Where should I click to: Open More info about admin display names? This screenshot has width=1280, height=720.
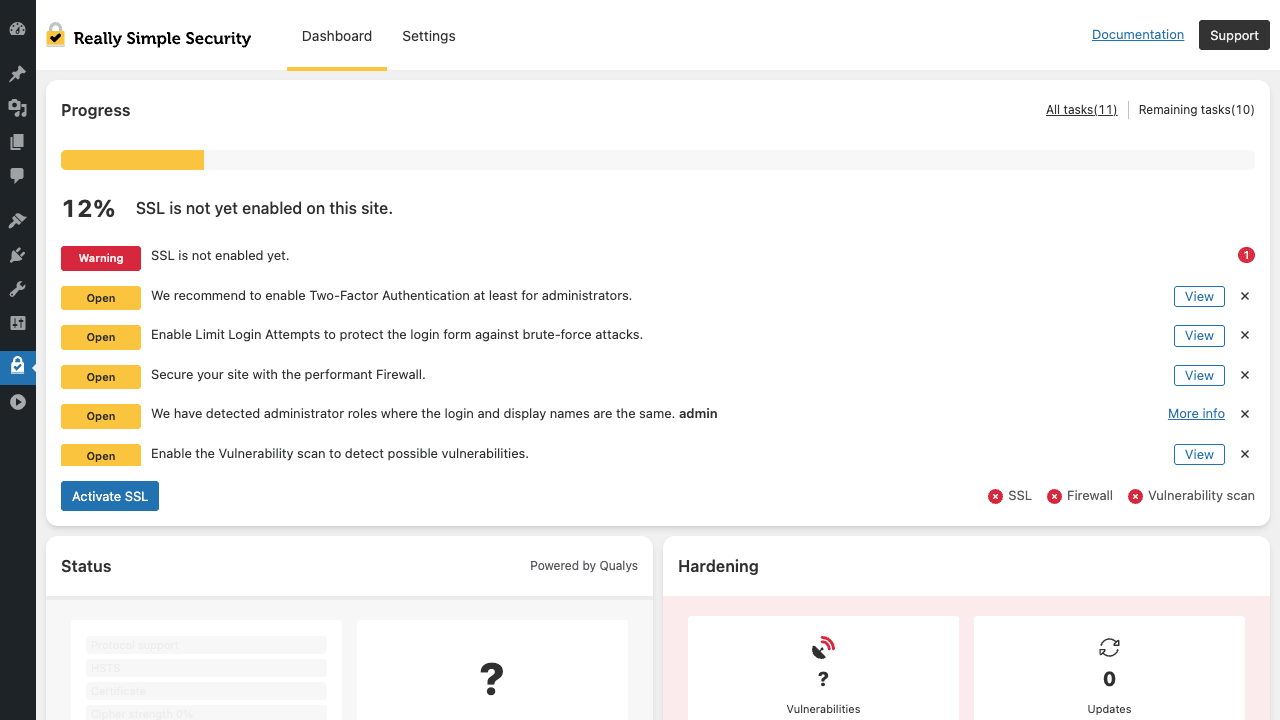[1196, 414]
